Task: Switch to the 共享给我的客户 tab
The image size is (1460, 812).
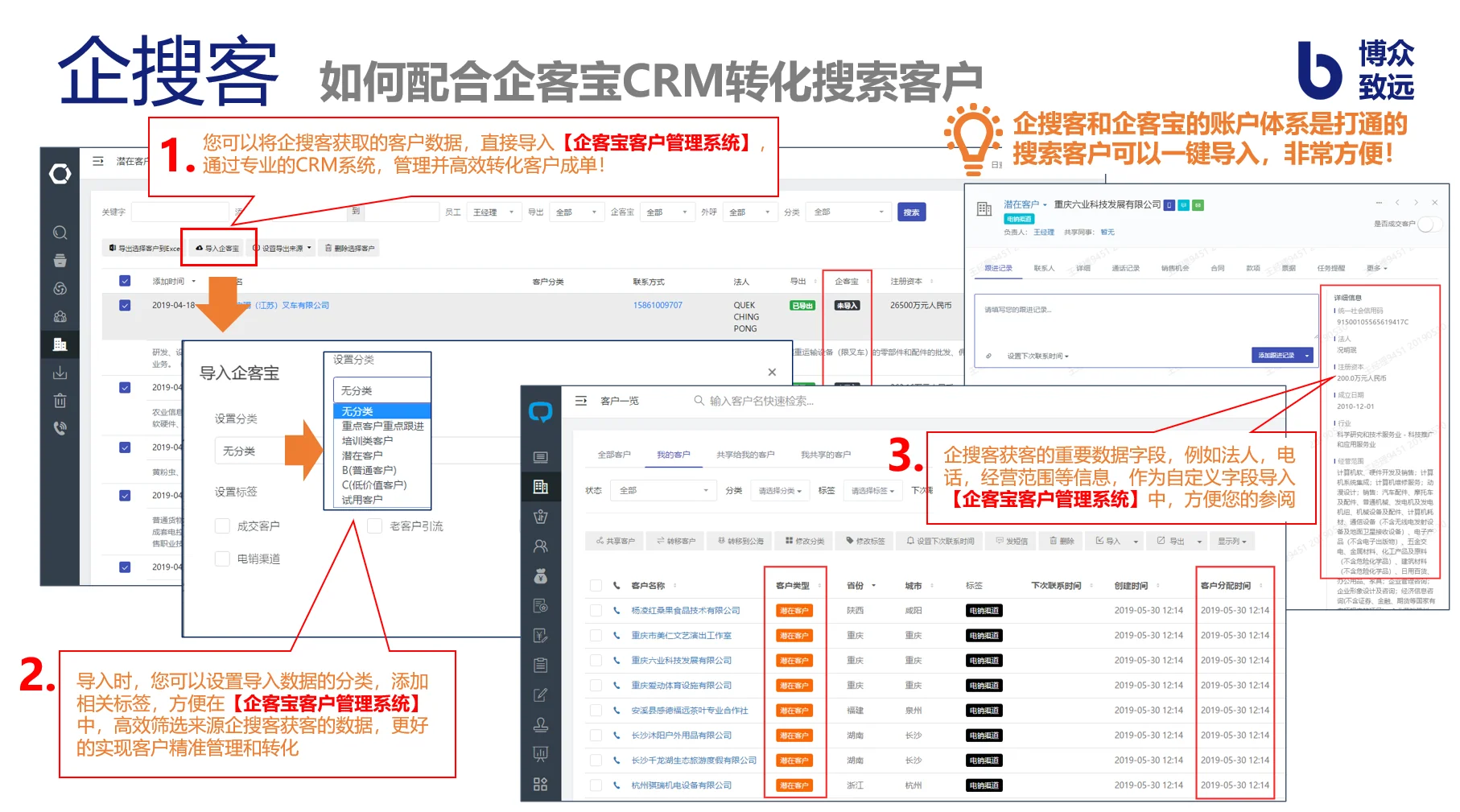Action: (745, 455)
